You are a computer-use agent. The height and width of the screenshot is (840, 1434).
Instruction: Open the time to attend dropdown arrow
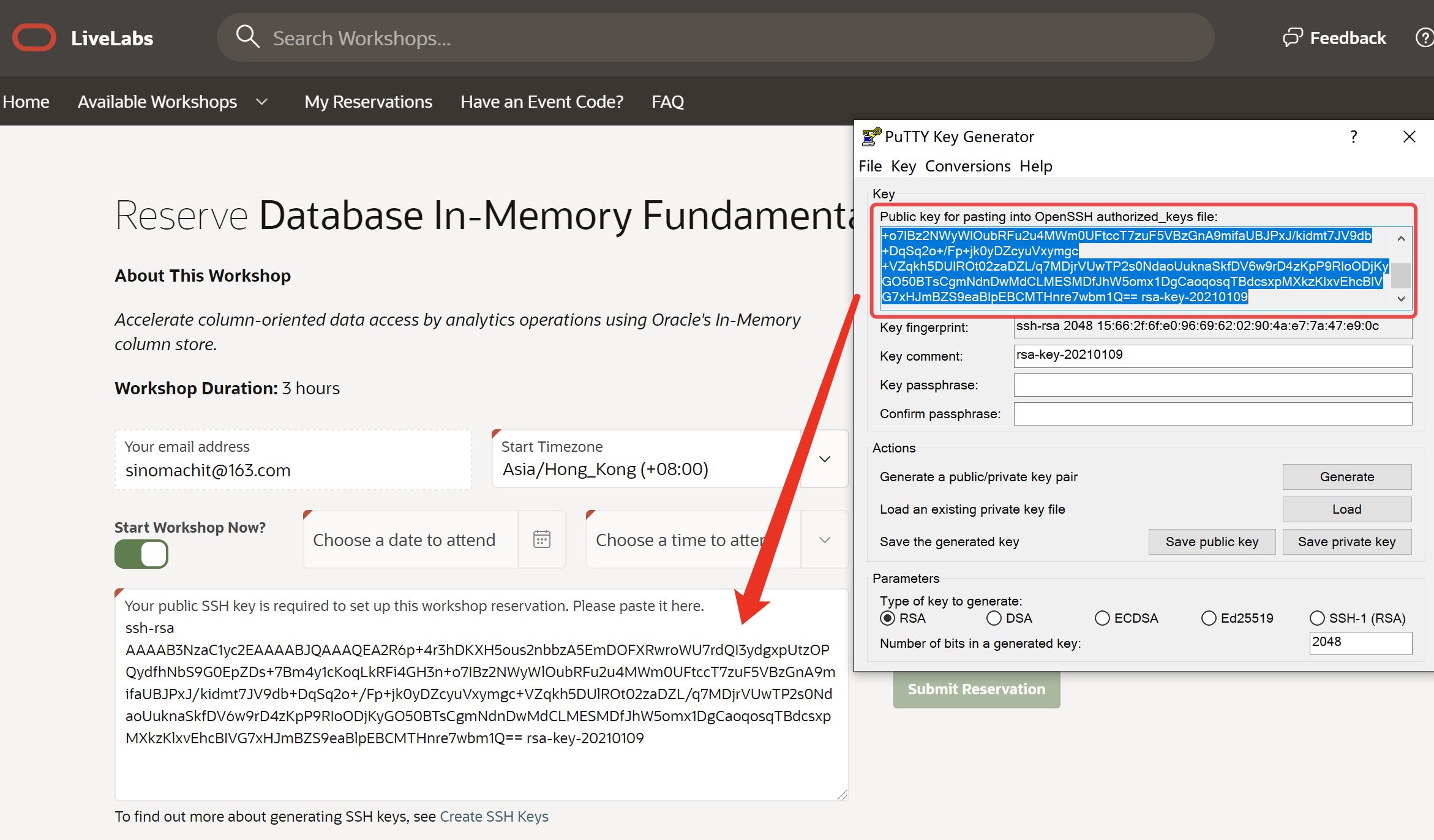click(825, 540)
